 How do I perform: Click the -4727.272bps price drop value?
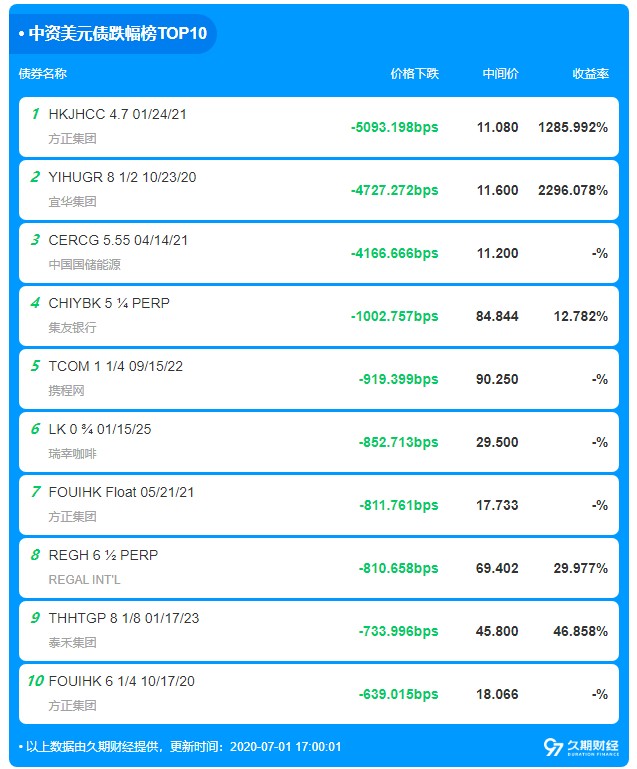pyautogui.click(x=394, y=190)
